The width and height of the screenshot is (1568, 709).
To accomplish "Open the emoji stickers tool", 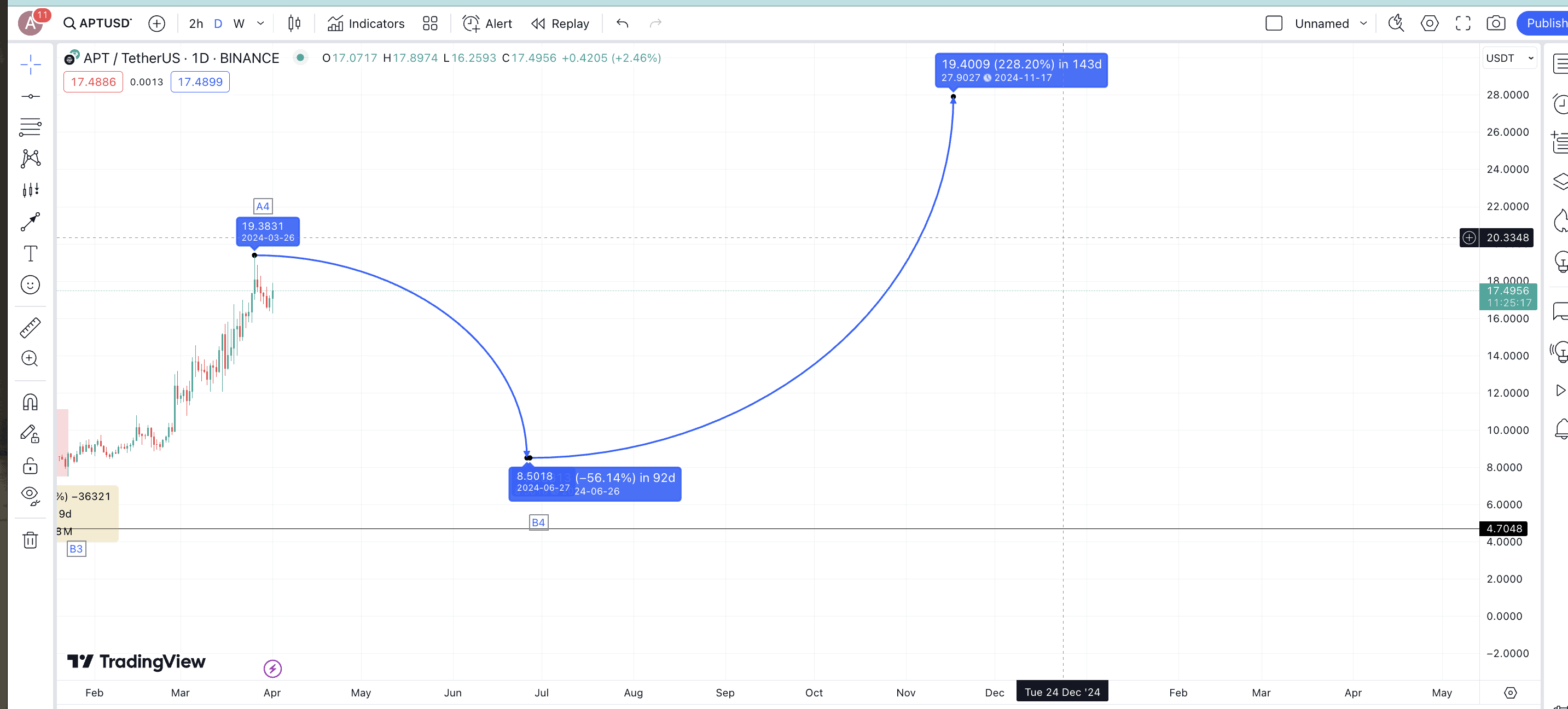I will [x=30, y=285].
